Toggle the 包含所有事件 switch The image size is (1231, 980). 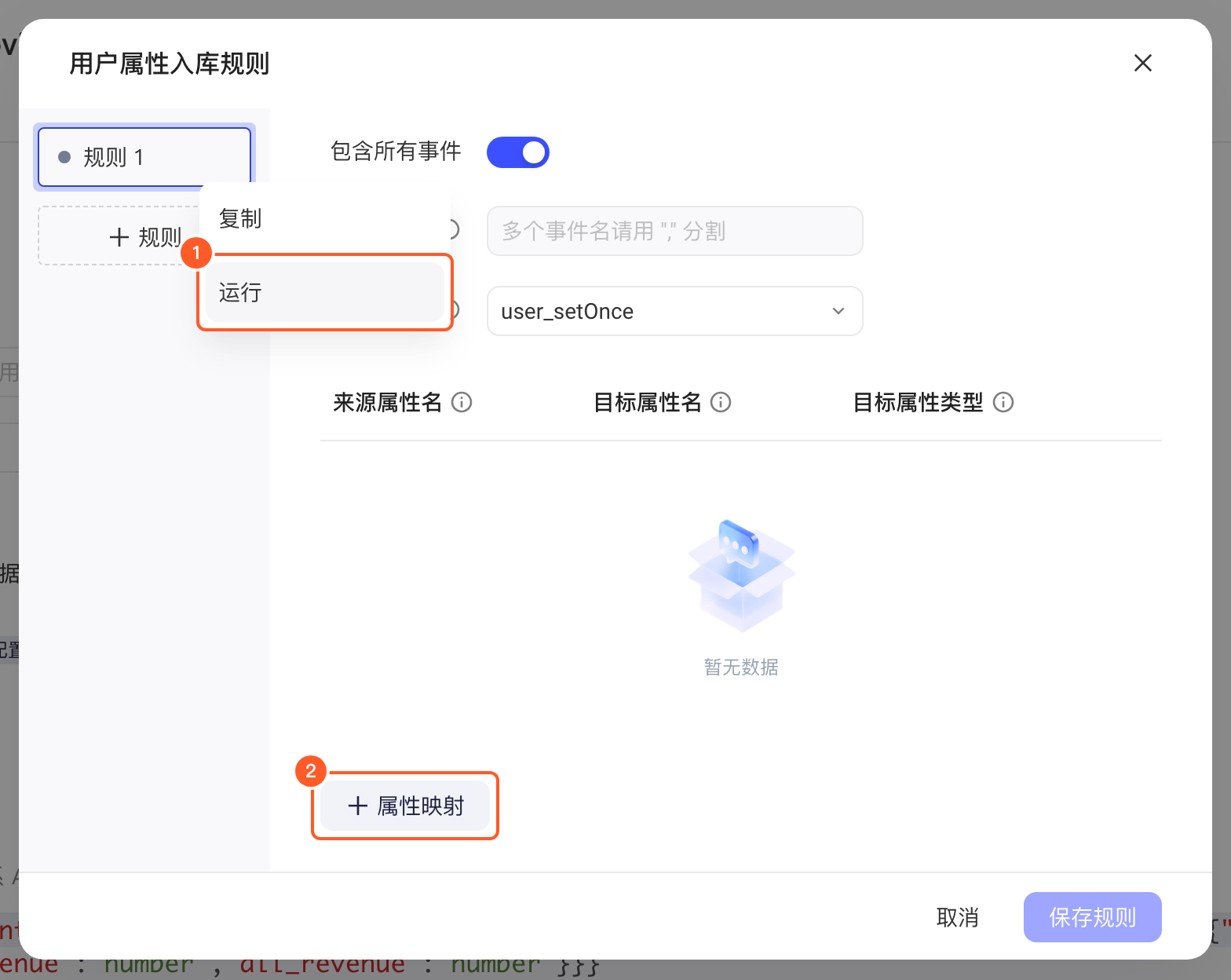click(518, 152)
